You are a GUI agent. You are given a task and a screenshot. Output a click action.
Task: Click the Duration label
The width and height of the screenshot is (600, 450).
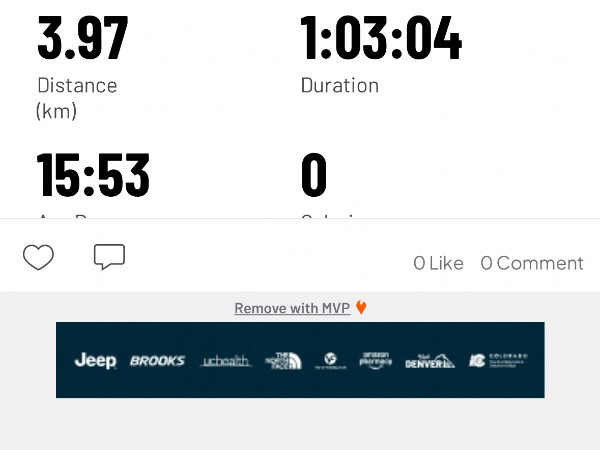[x=340, y=85]
